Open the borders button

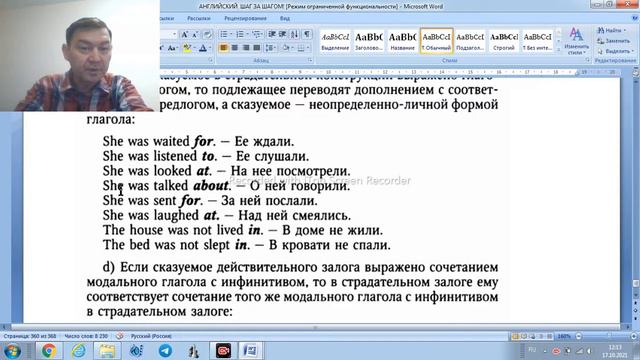click(302, 48)
